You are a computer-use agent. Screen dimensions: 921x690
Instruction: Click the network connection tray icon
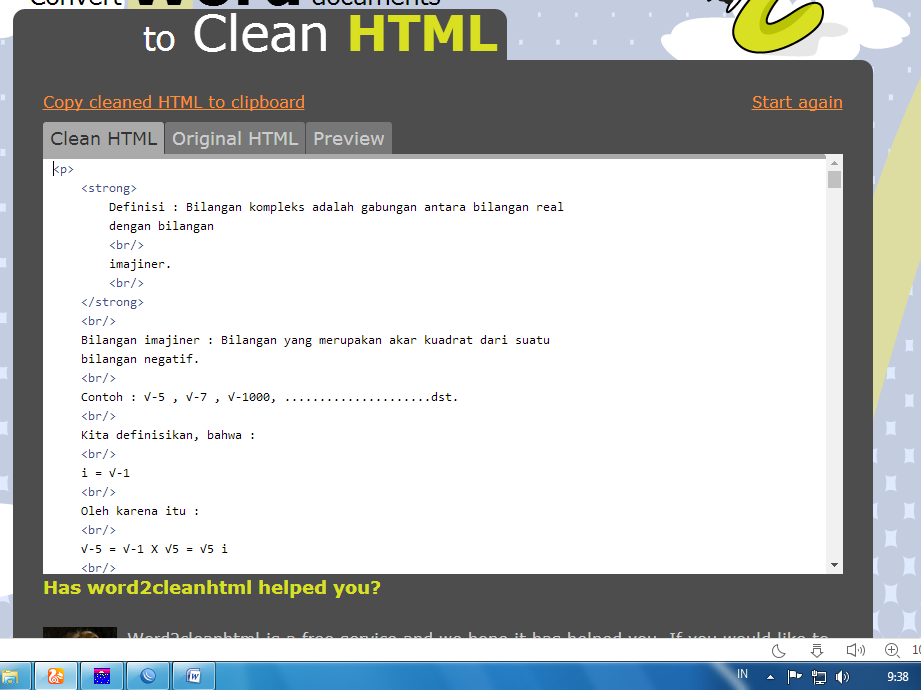tap(819, 677)
